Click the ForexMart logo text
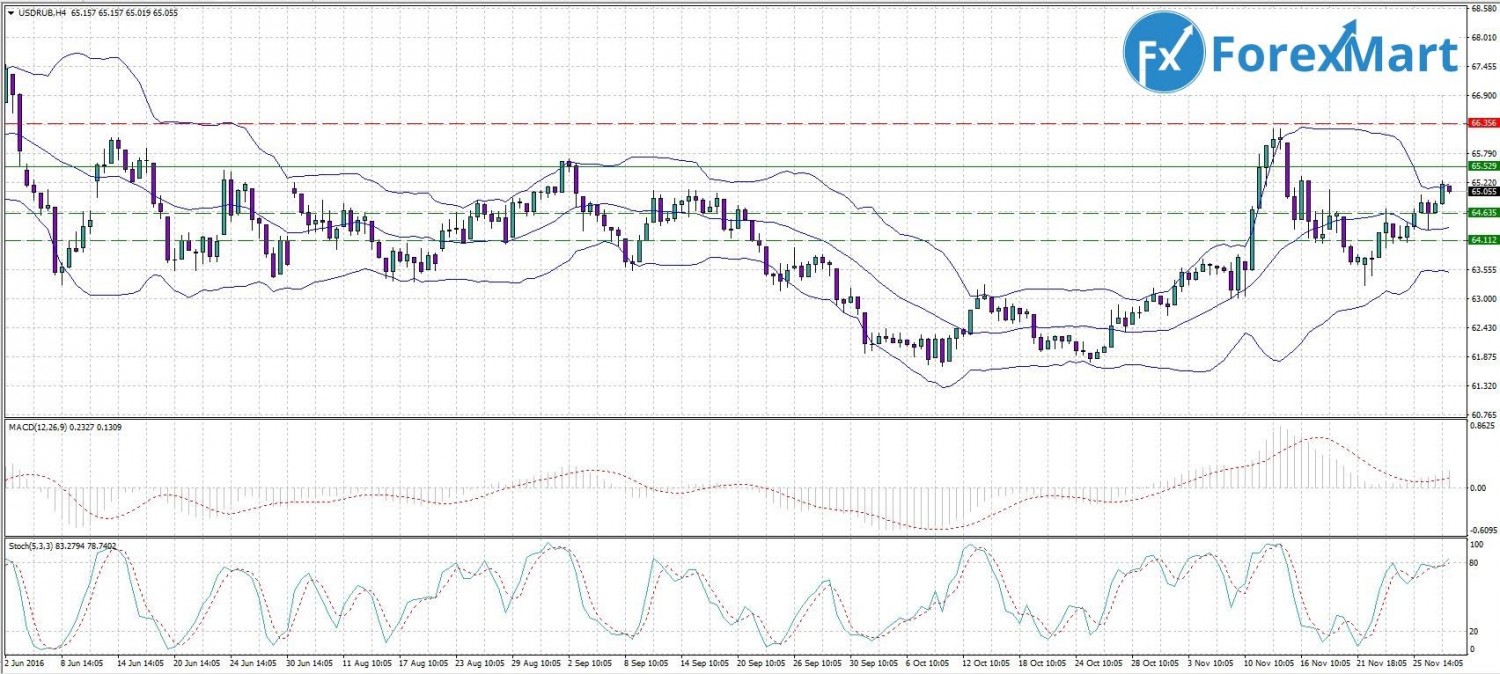Viewport: 1500px width, 674px height. 1334,54
